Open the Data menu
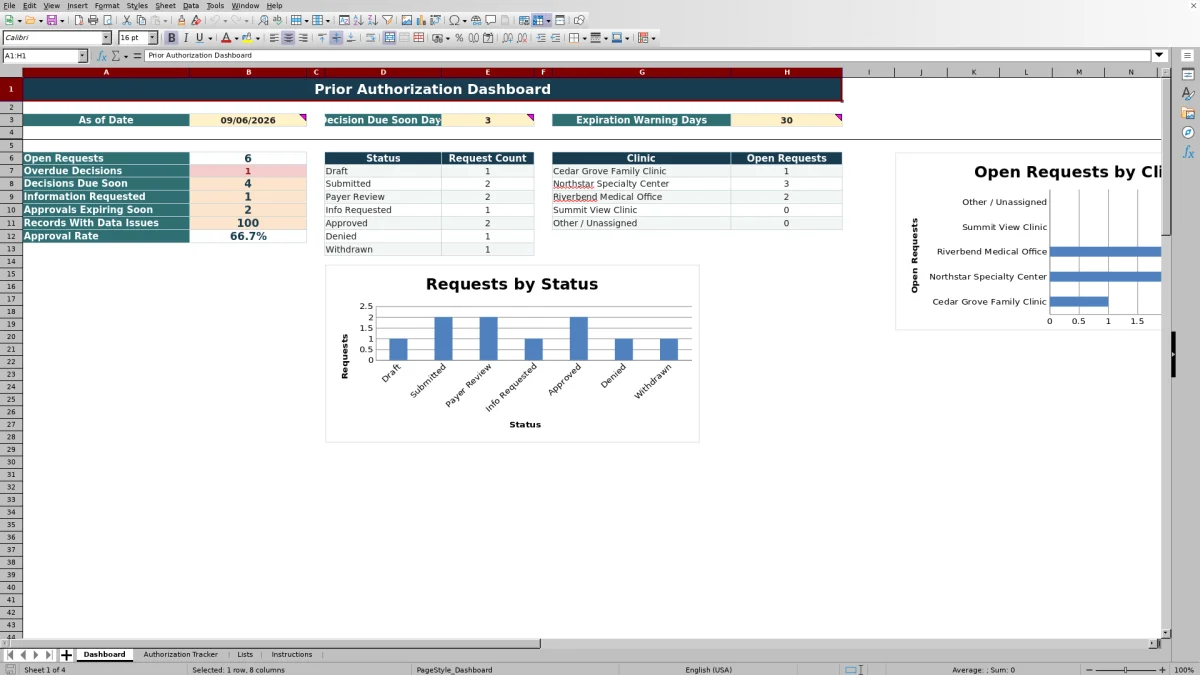Image resolution: width=1200 pixels, height=675 pixels. pyautogui.click(x=191, y=6)
